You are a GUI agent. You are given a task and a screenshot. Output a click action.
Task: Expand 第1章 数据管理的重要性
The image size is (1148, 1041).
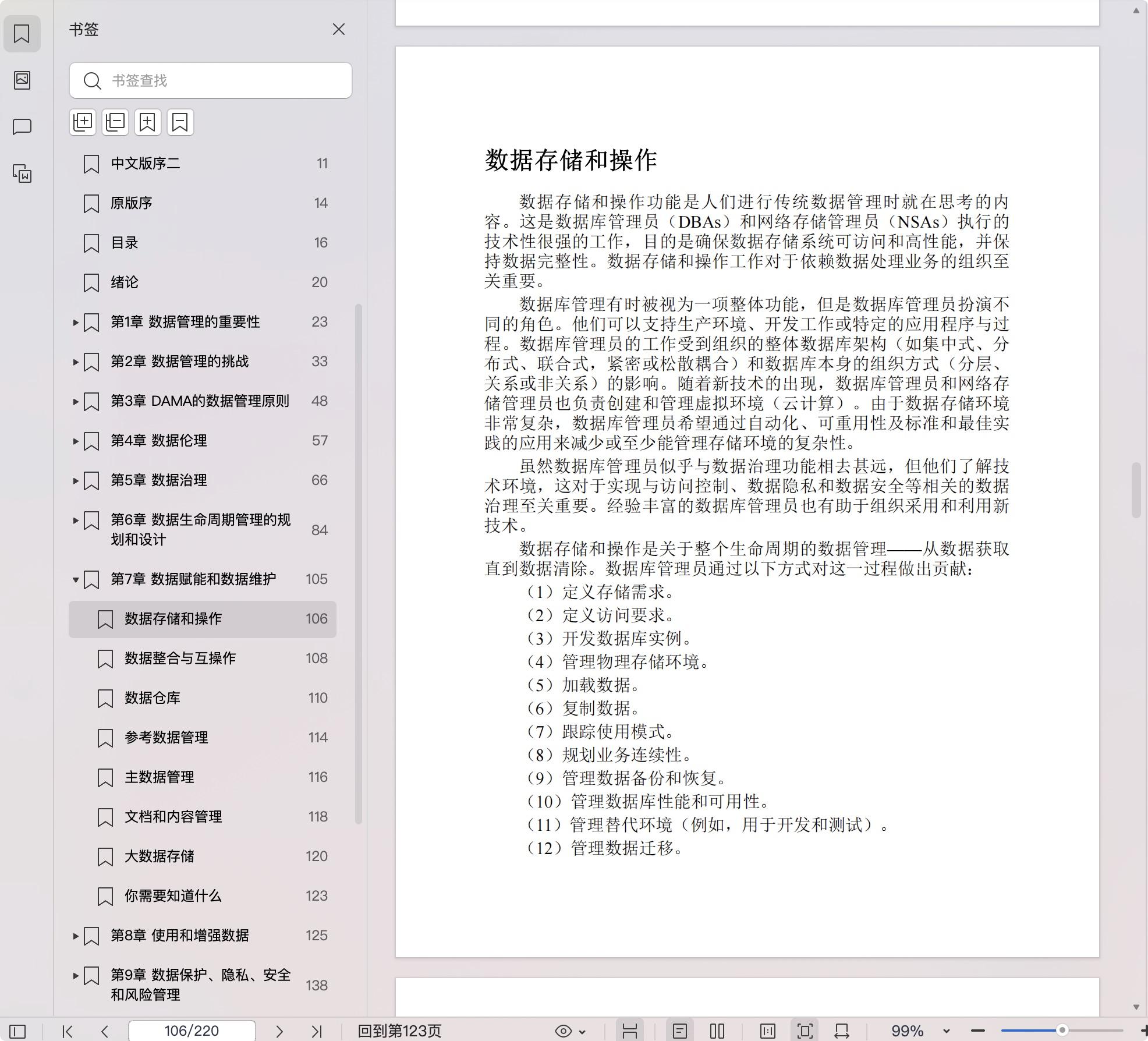76,322
